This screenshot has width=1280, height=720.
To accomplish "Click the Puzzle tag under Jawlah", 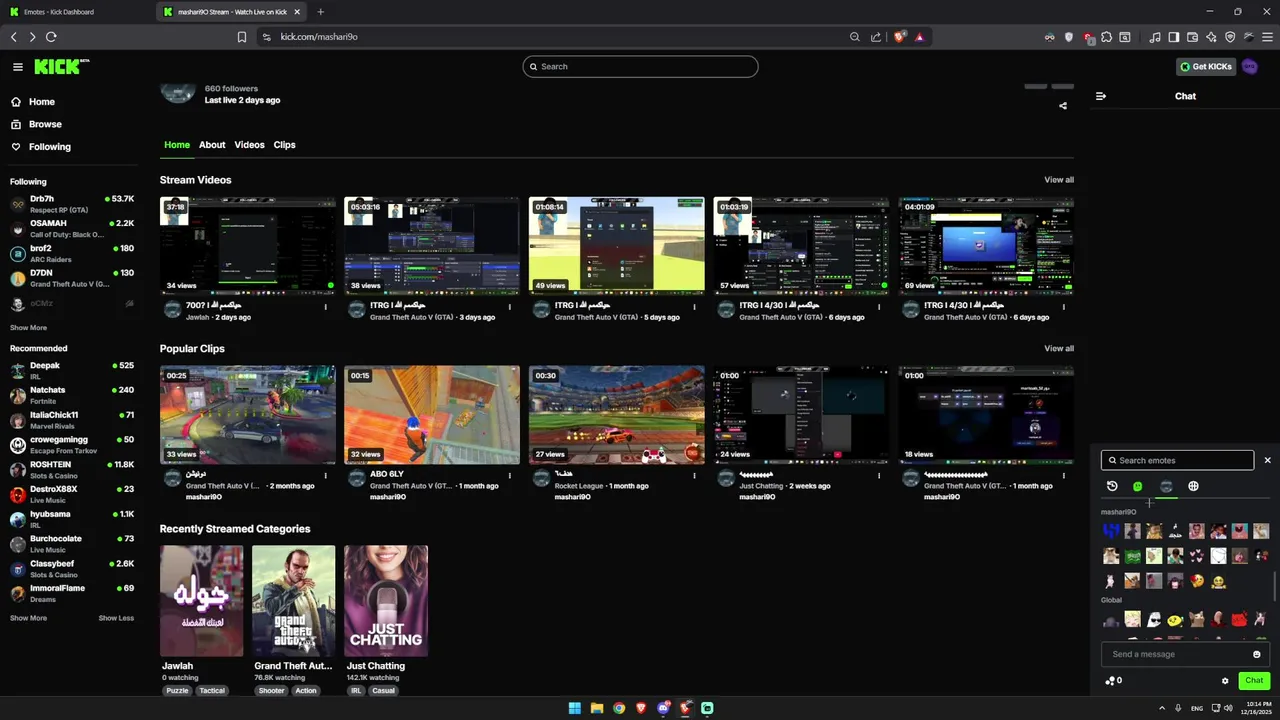I will pos(177,691).
